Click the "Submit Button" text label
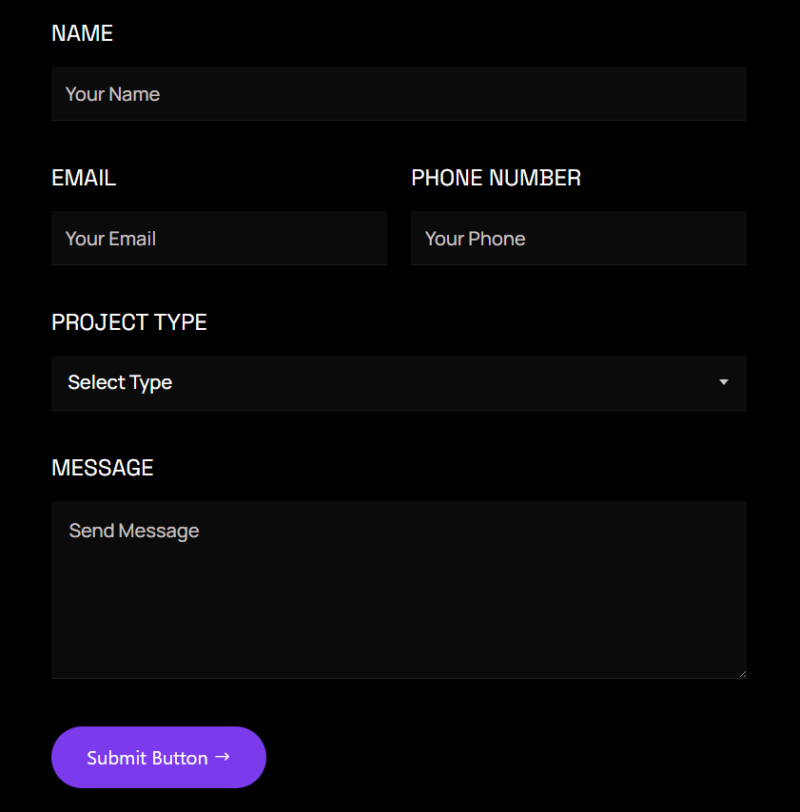 click(x=147, y=758)
